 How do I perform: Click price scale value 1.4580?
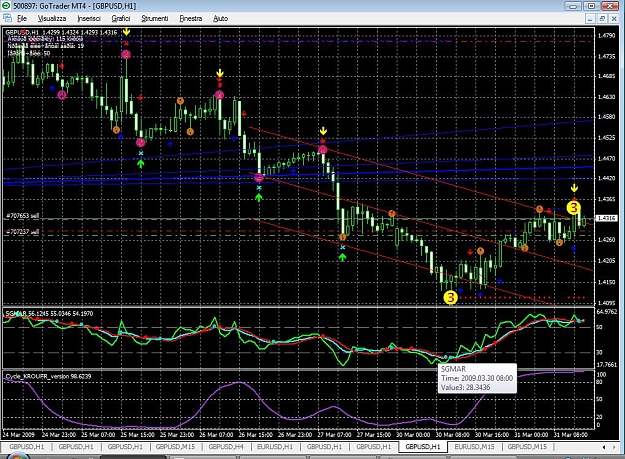[607, 117]
